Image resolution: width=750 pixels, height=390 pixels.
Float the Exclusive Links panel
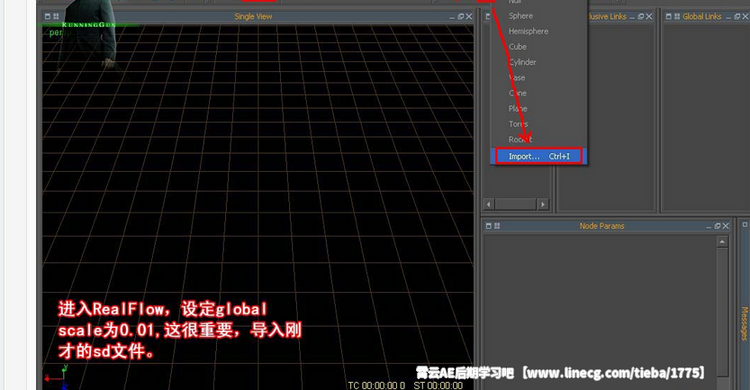point(640,16)
